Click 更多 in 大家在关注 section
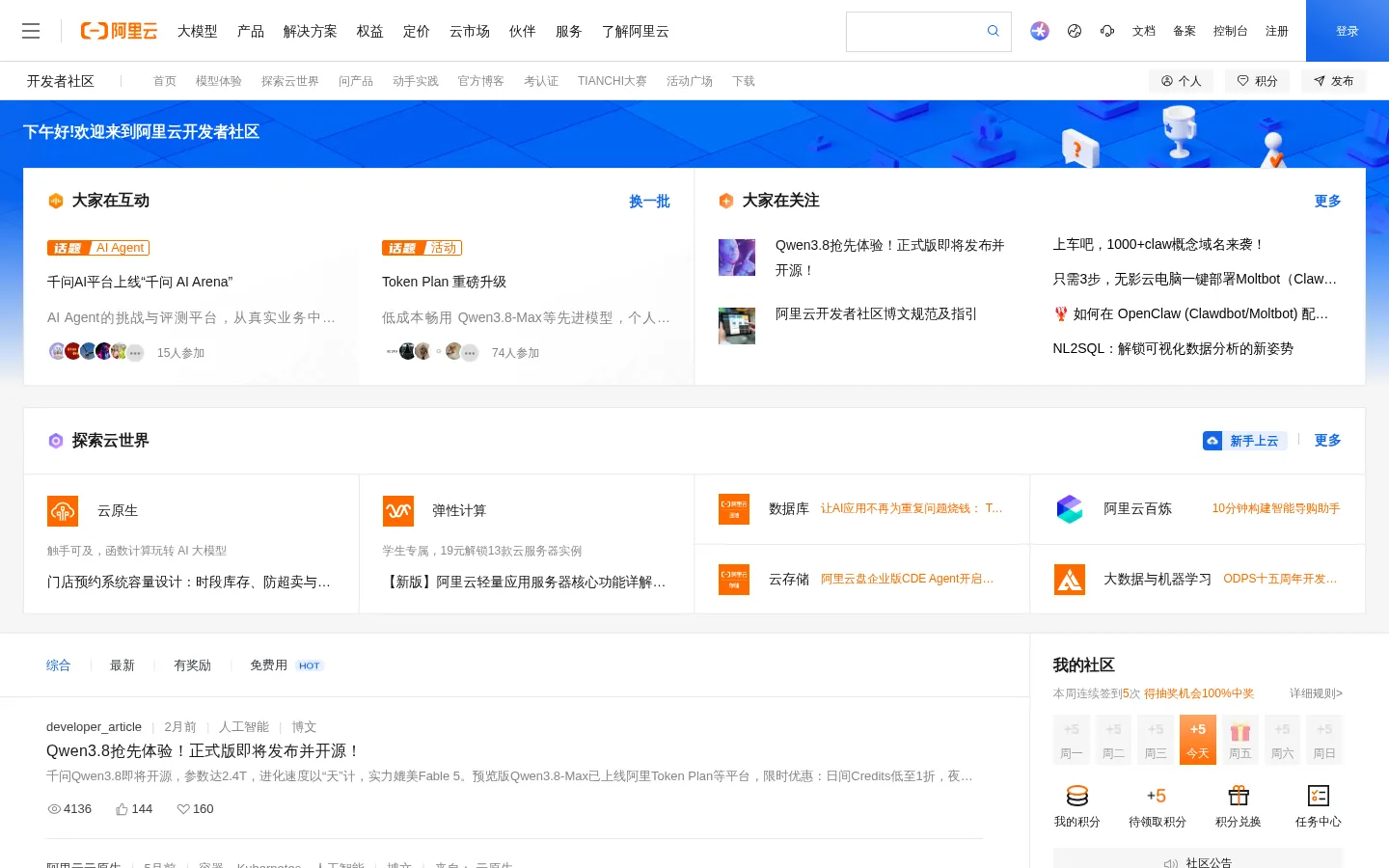 pyautogui.click(x=1327, y=201)
